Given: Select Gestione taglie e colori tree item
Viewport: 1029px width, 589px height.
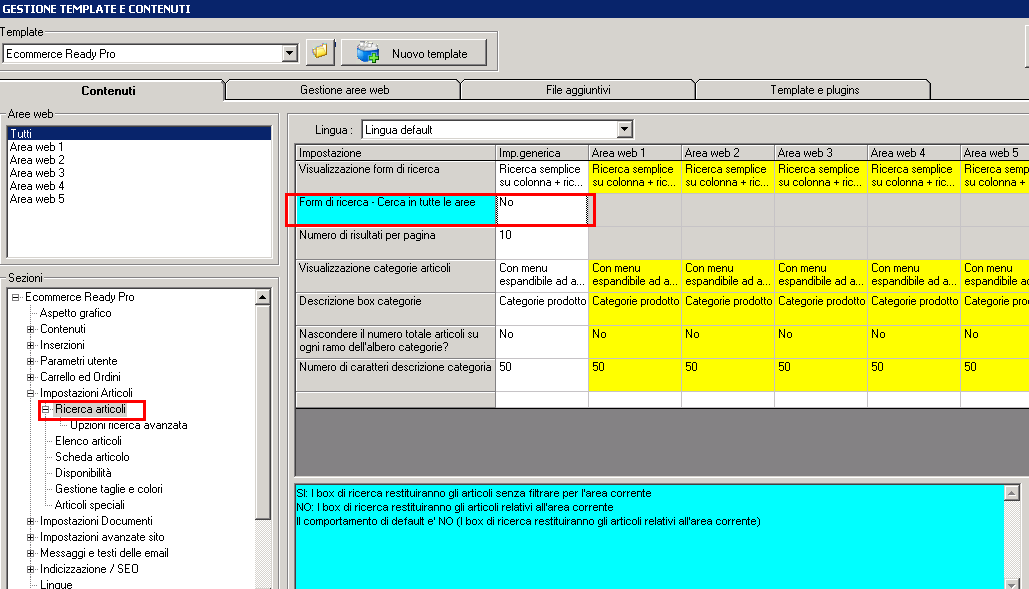Looking at the screenshot, I should (x=109, y=489).
